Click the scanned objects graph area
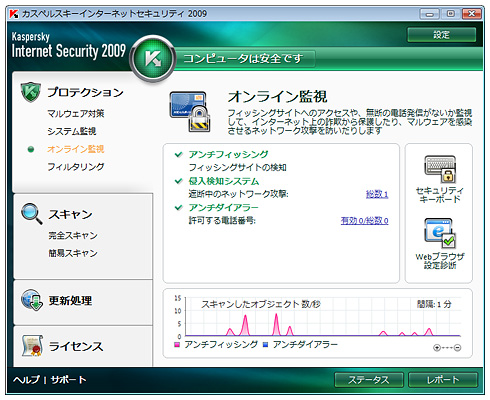The width and height of the screenshot is (490, 400). 323,317
